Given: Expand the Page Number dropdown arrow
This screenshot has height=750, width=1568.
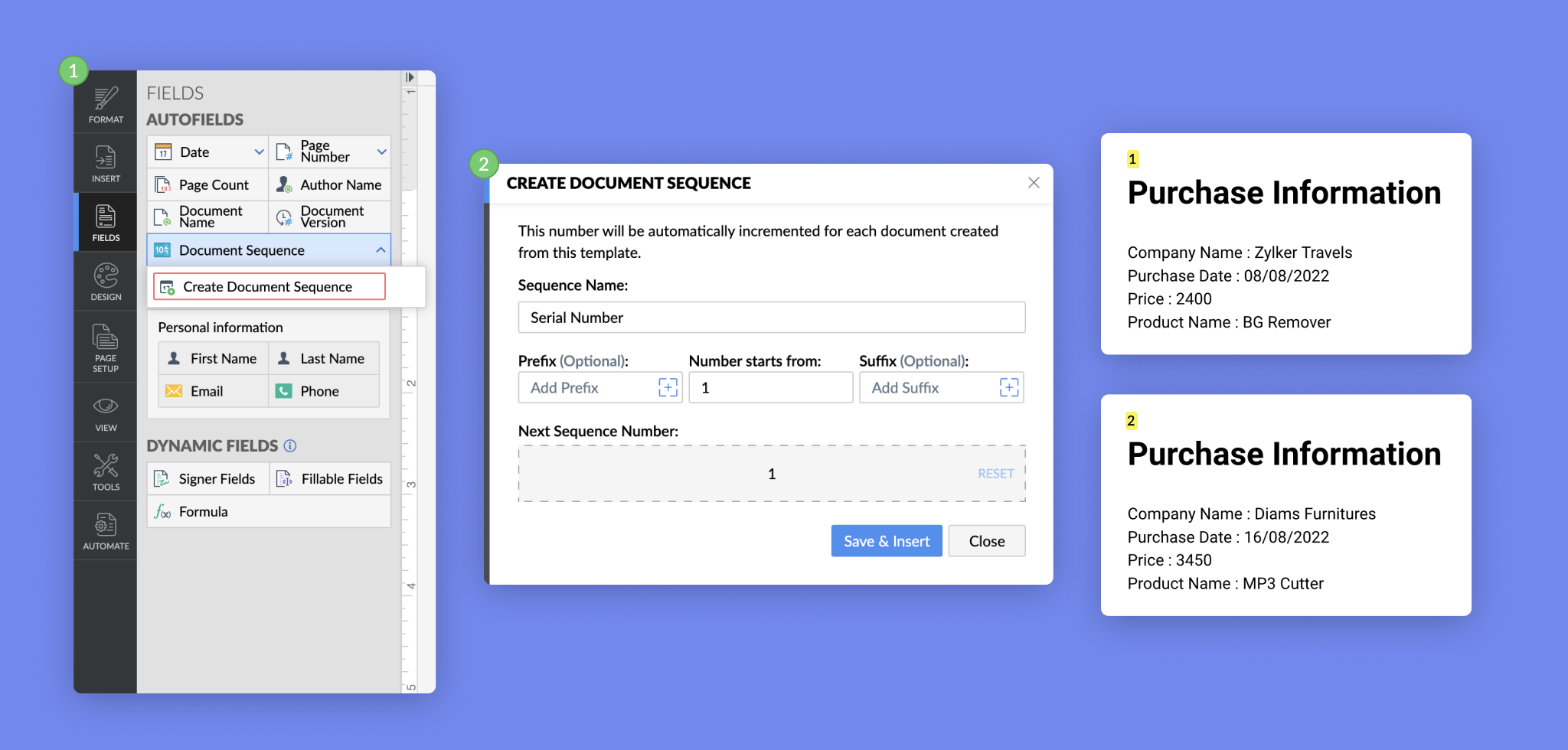Looking at the screenshot, I should pyautogui.click(x=381, y=152).
